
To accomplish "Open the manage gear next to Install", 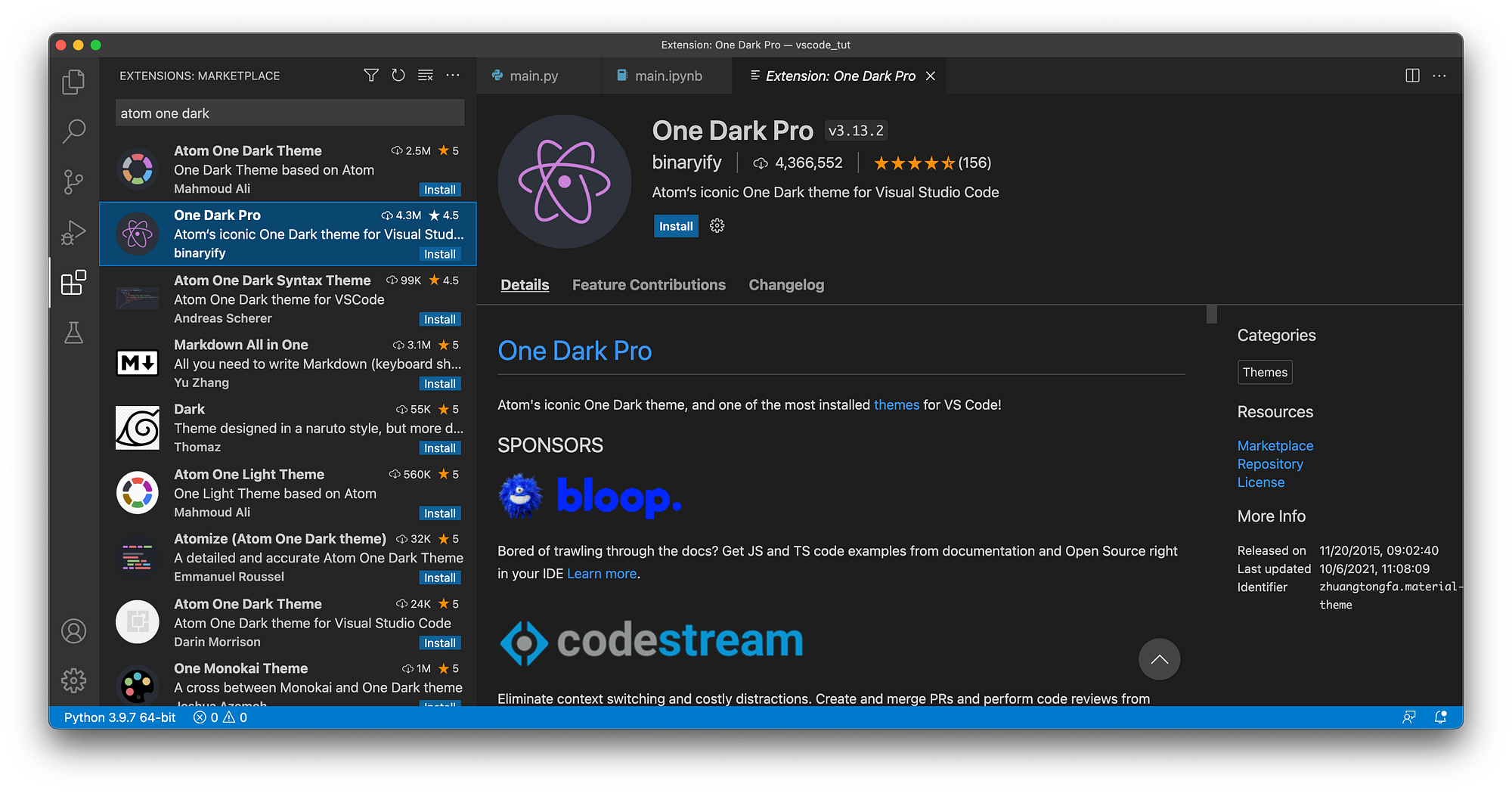I will (716, 225).
